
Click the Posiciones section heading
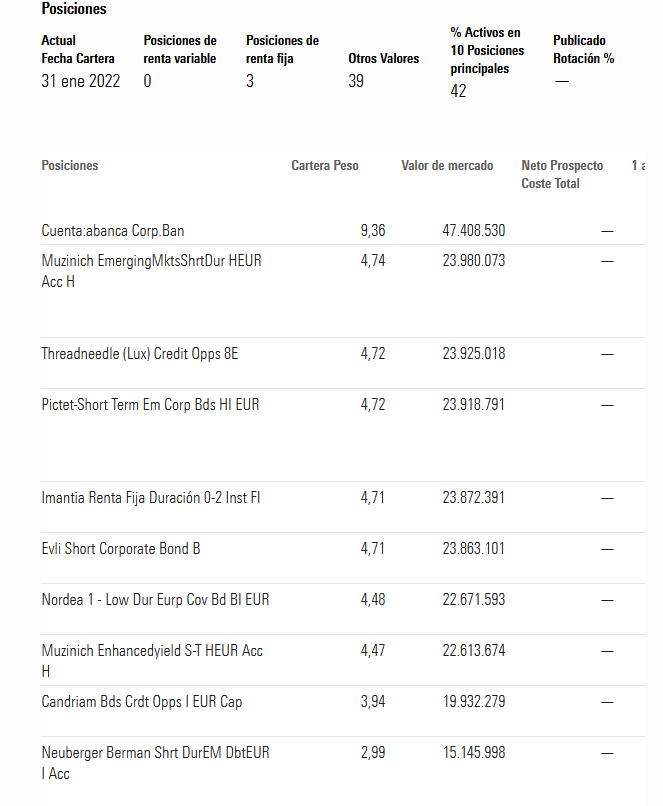(74, 9)
